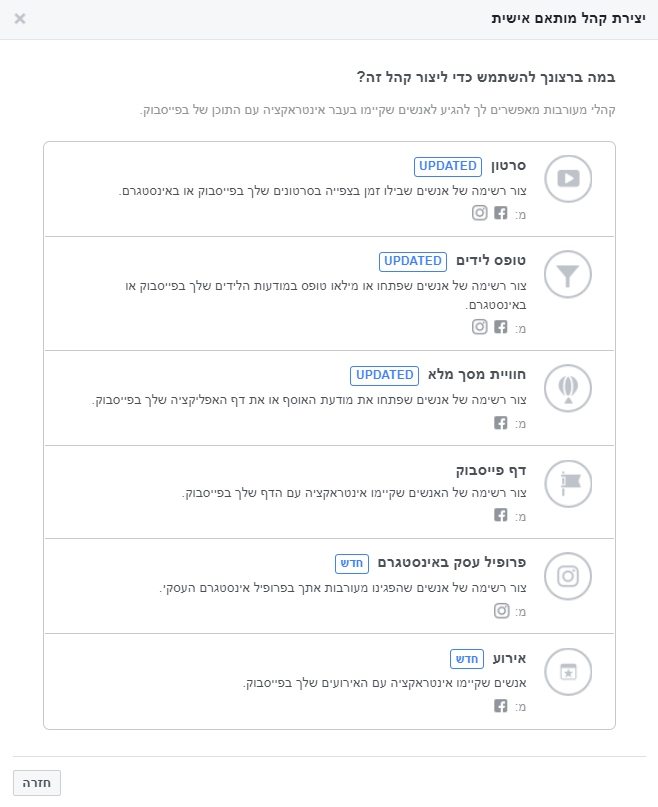Image resolution: width=658 pixels, height=807 pixels.
Task: Click the video play icon
Action: tap(568, 179)
